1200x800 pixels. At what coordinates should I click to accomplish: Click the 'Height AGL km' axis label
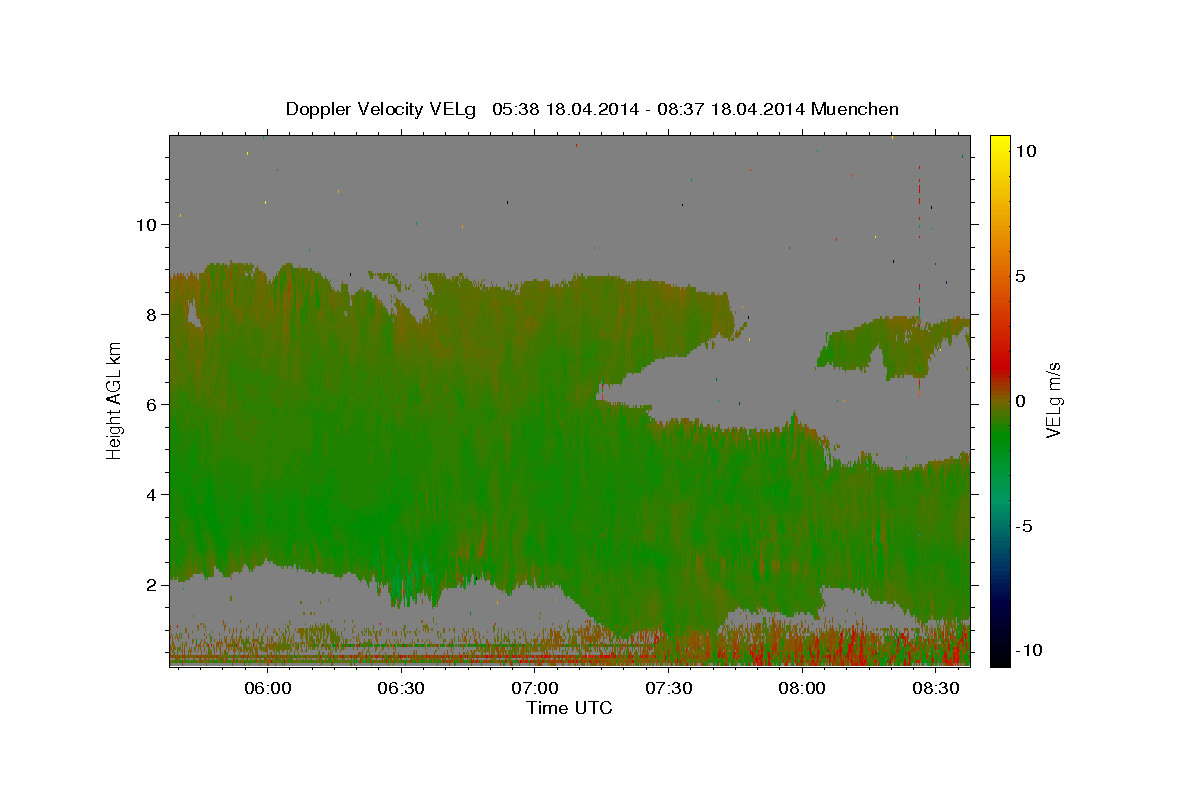point(115,400)
